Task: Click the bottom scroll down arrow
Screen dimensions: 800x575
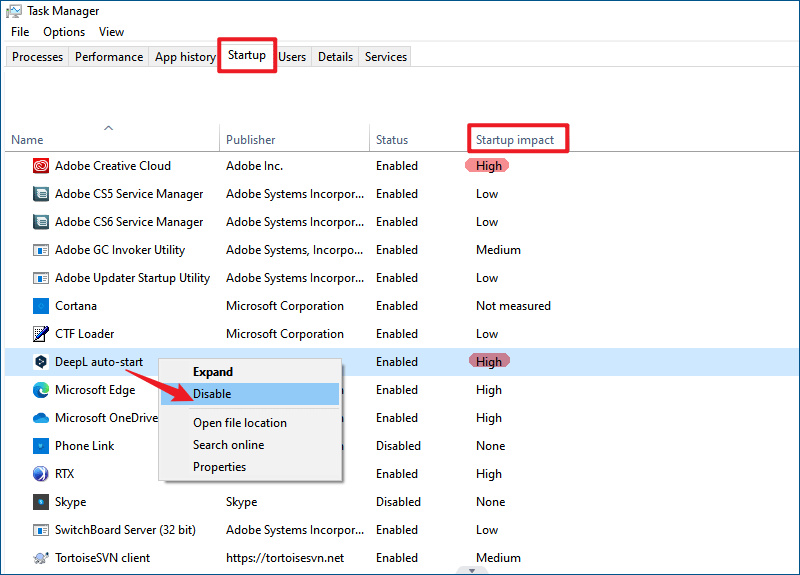Action: pos(472,571)
